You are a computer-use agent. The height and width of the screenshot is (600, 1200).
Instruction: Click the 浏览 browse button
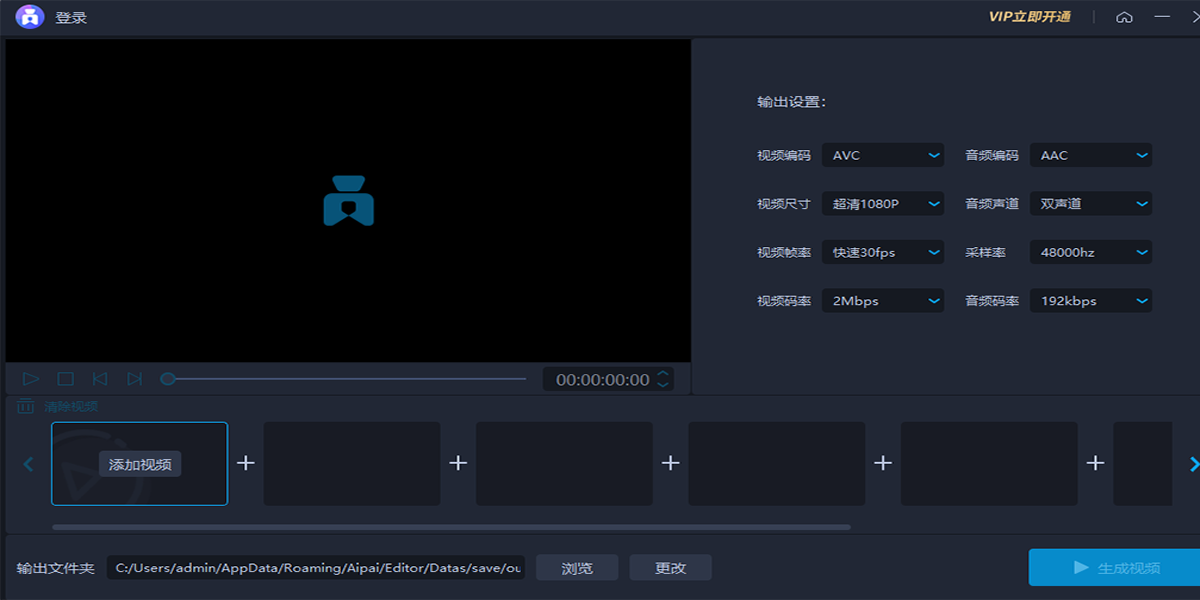[x=577, y=568]
